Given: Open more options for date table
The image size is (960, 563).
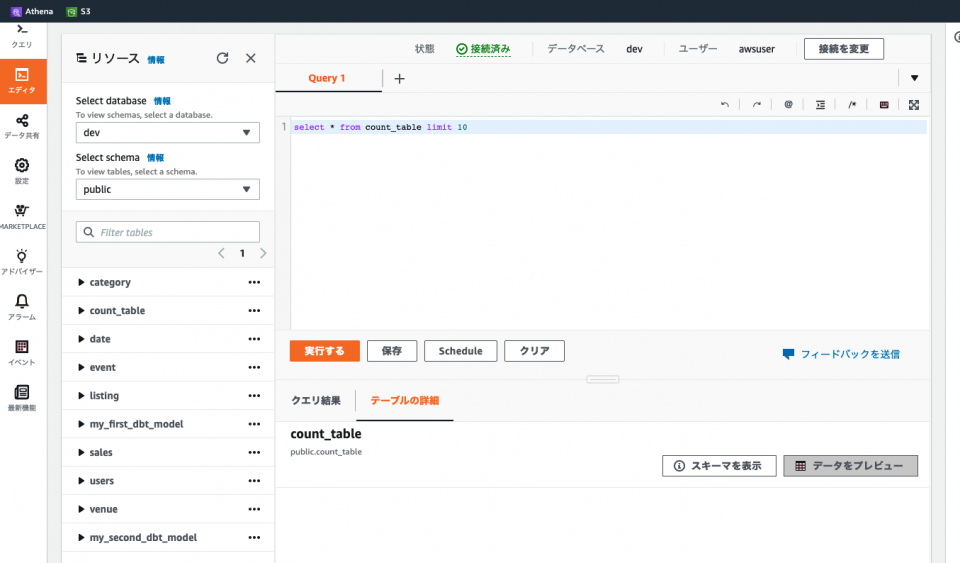Looking at the screenshot, I should click(x=254, y=339).
